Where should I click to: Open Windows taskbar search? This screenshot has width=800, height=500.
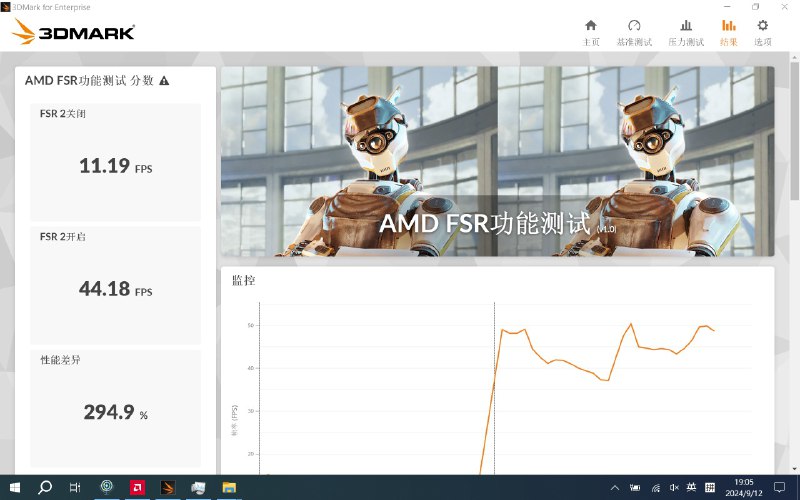click(45, 487)
